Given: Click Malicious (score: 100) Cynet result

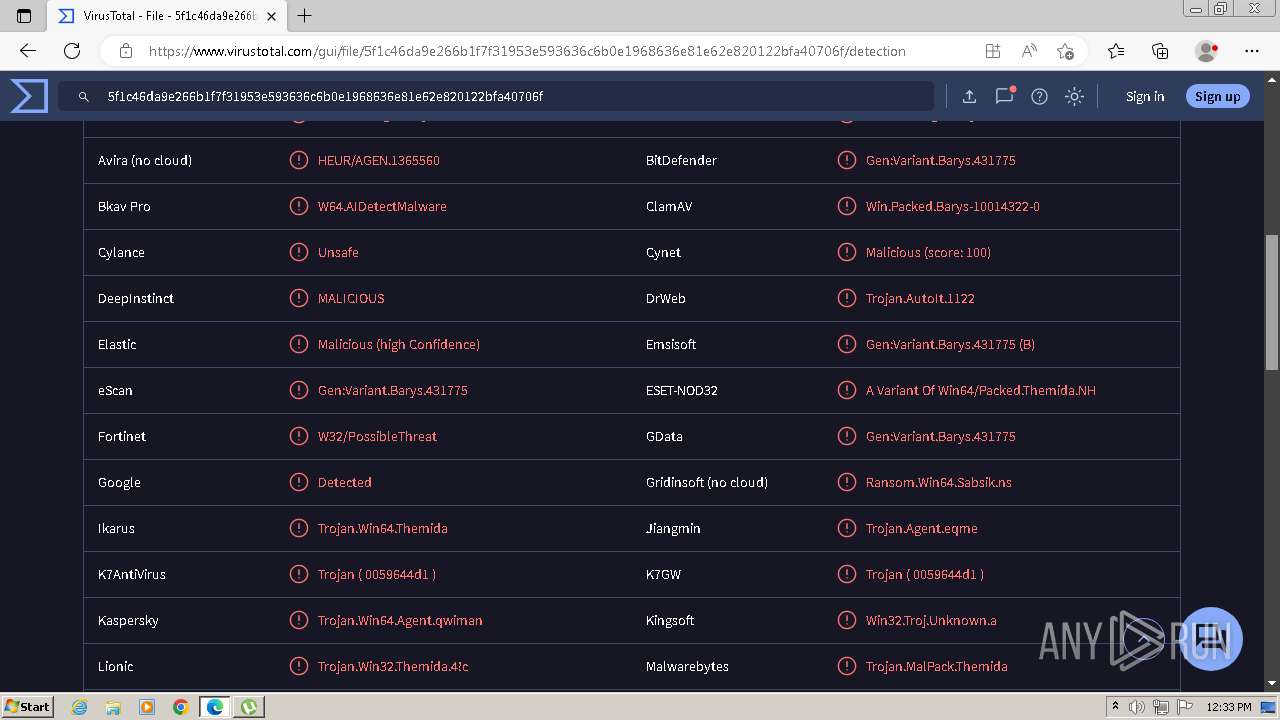Looking at the screenshot, I should coord(928,252).
